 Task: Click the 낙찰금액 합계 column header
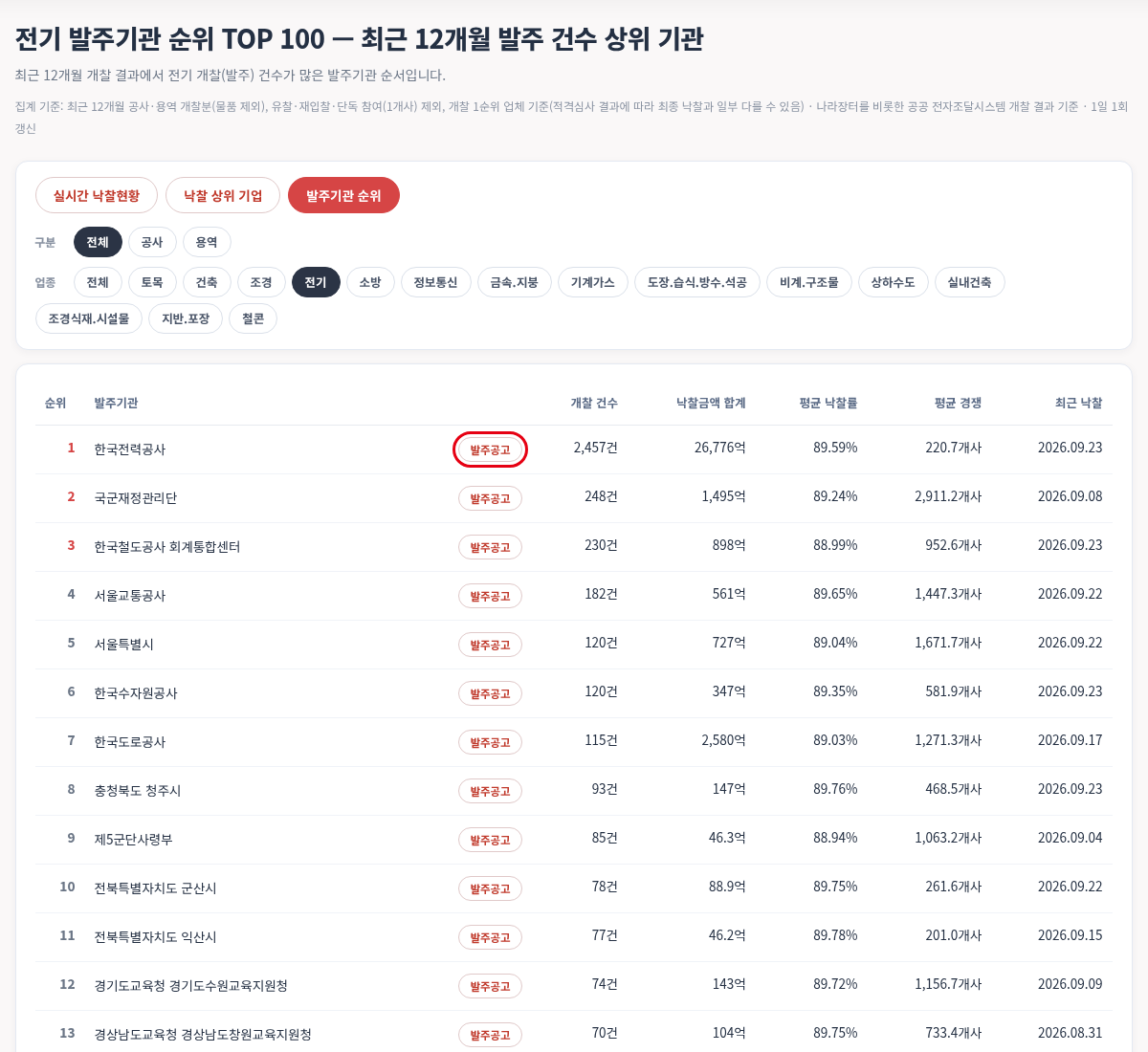point(711,403)
